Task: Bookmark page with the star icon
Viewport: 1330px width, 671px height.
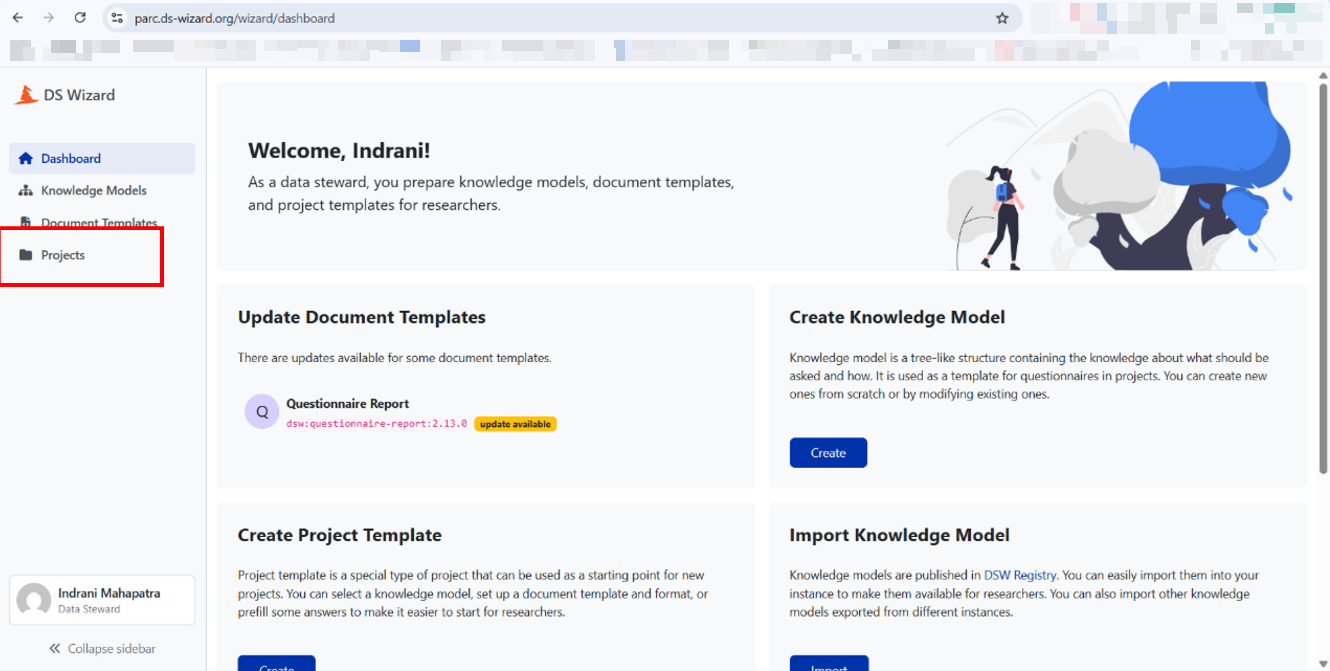Action: [1002, 18]
